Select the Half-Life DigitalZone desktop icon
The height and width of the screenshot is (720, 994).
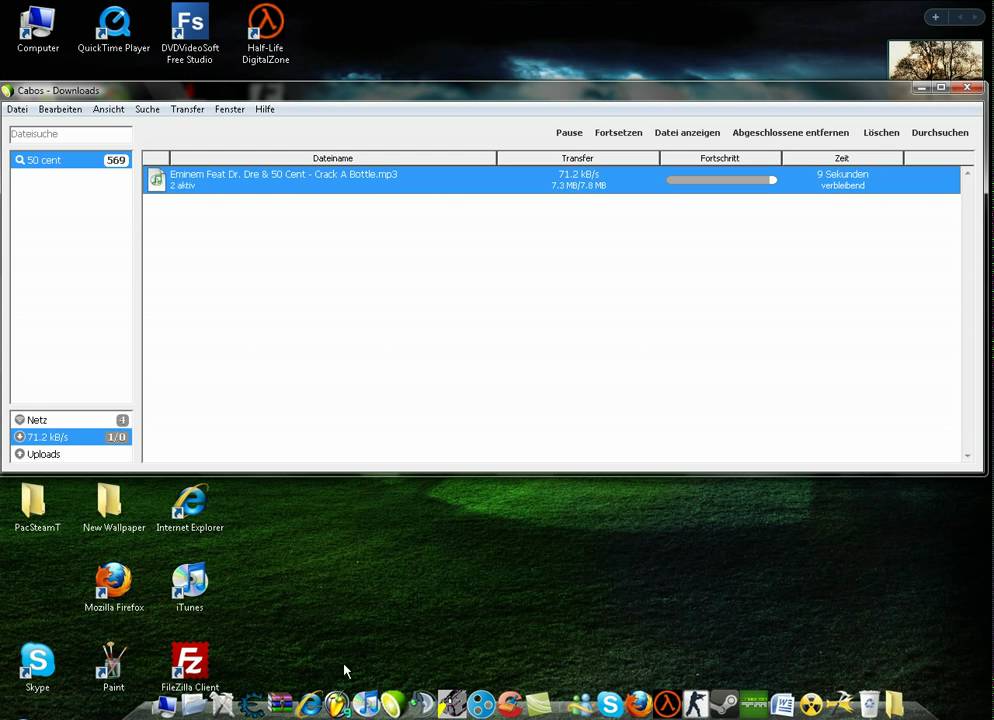tap(266, 33)
